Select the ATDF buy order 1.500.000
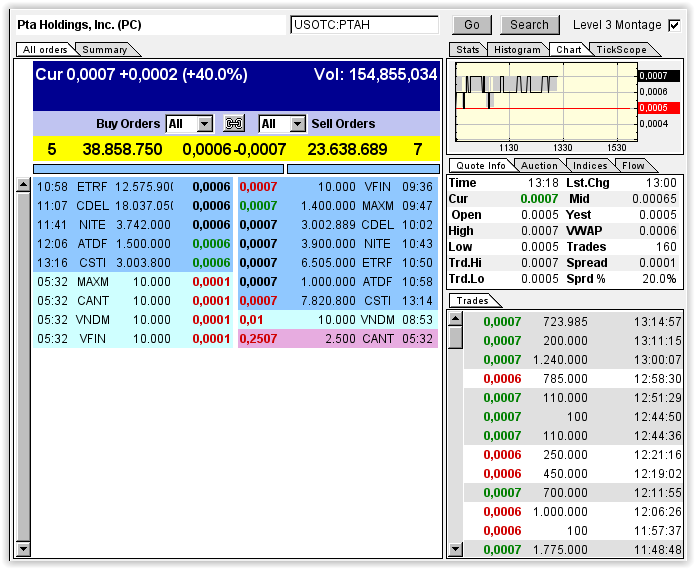This screenshot has width=695, height=569. pyautogui.click(x=133, y=244)
